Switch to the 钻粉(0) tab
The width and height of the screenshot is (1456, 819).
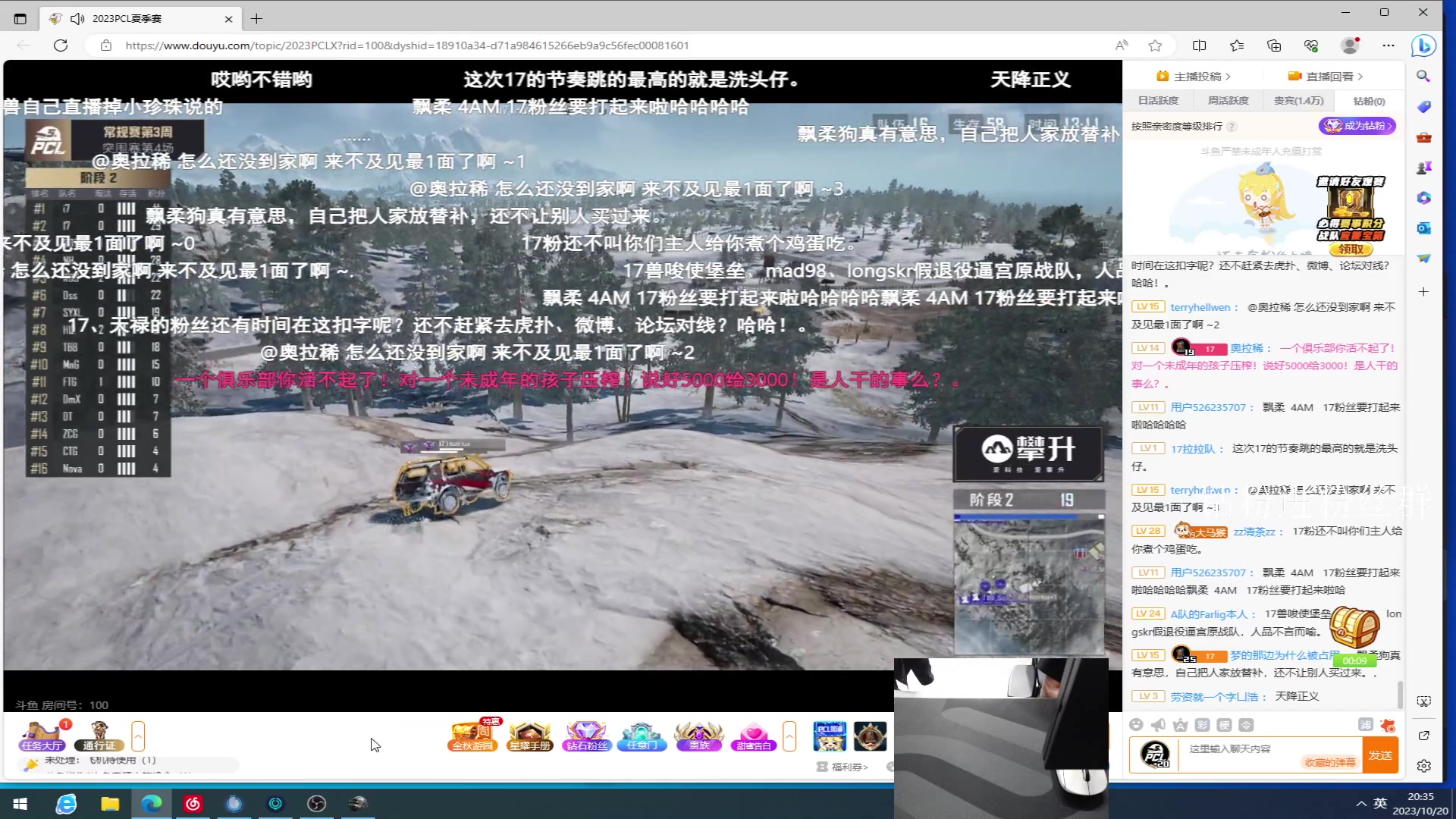click(x=1369, y=101)
